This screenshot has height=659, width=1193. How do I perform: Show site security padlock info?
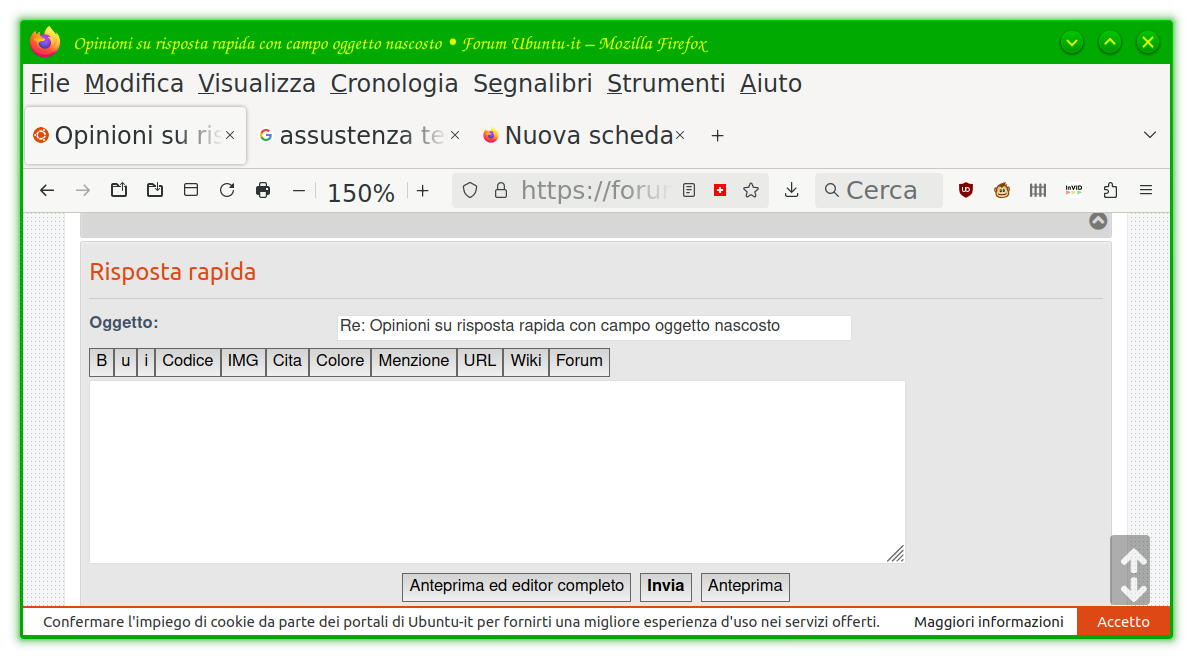(501, 190)
